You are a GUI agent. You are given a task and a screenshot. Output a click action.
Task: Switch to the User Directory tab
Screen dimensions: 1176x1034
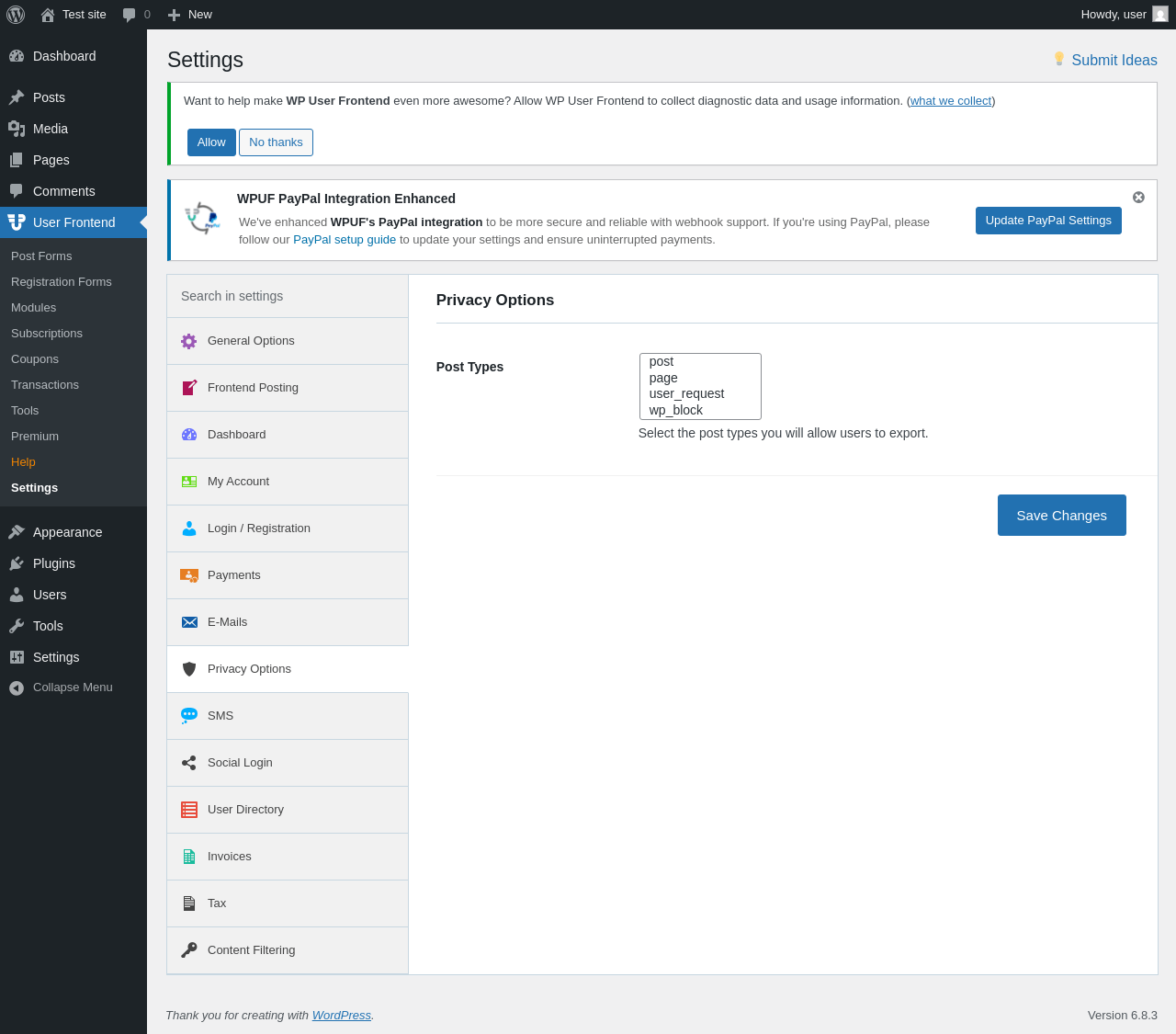(245, 810)
